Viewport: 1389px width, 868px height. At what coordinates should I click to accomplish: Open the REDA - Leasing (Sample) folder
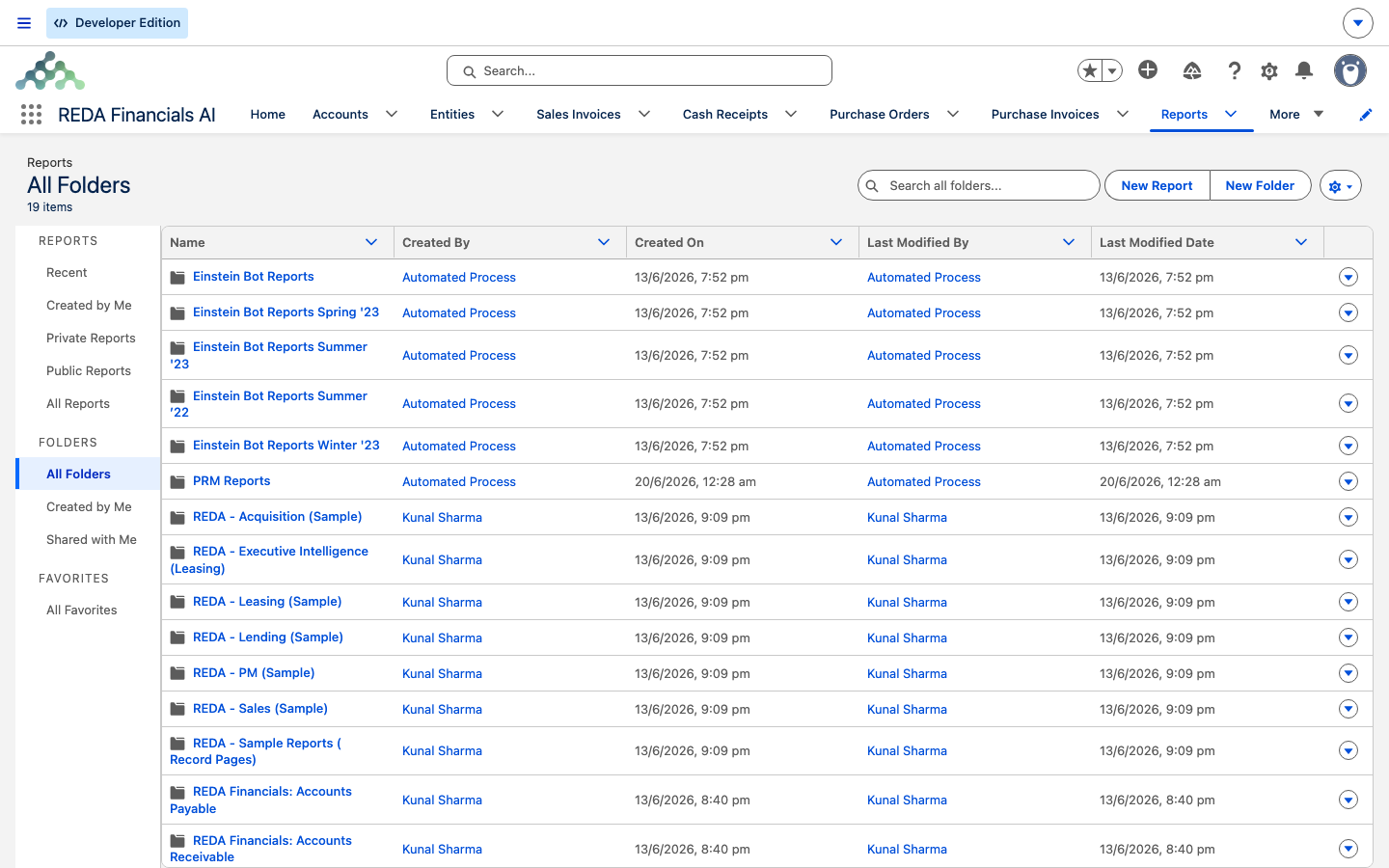[267, 601]
